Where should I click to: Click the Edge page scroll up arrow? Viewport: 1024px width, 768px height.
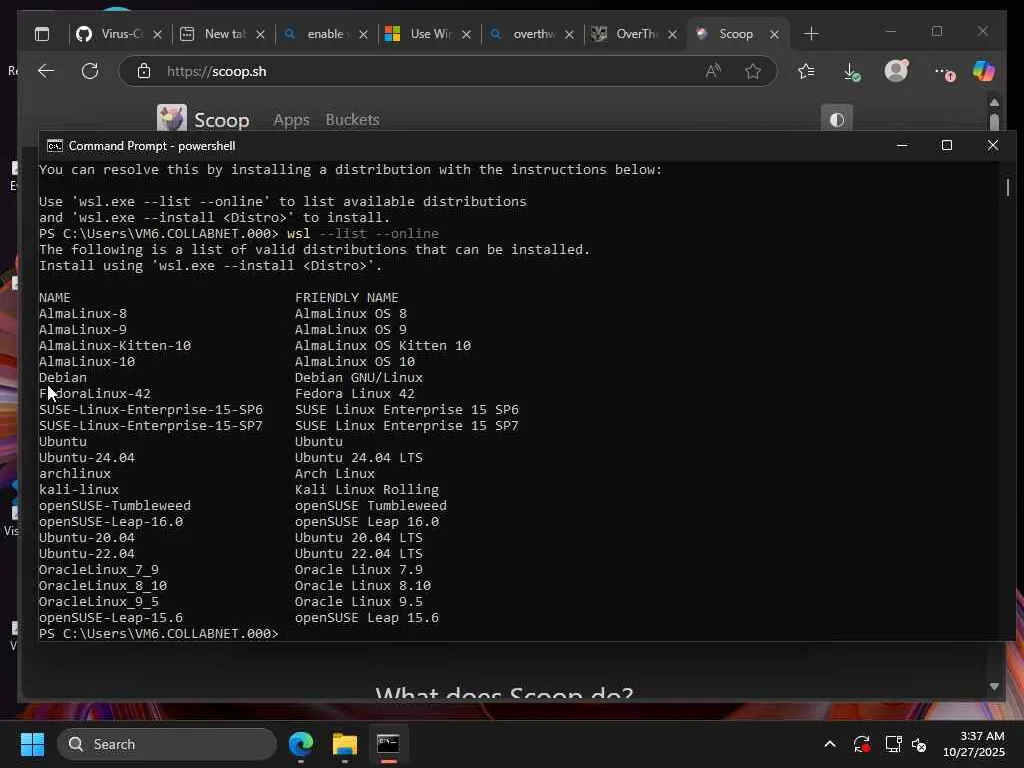[994, 103]
